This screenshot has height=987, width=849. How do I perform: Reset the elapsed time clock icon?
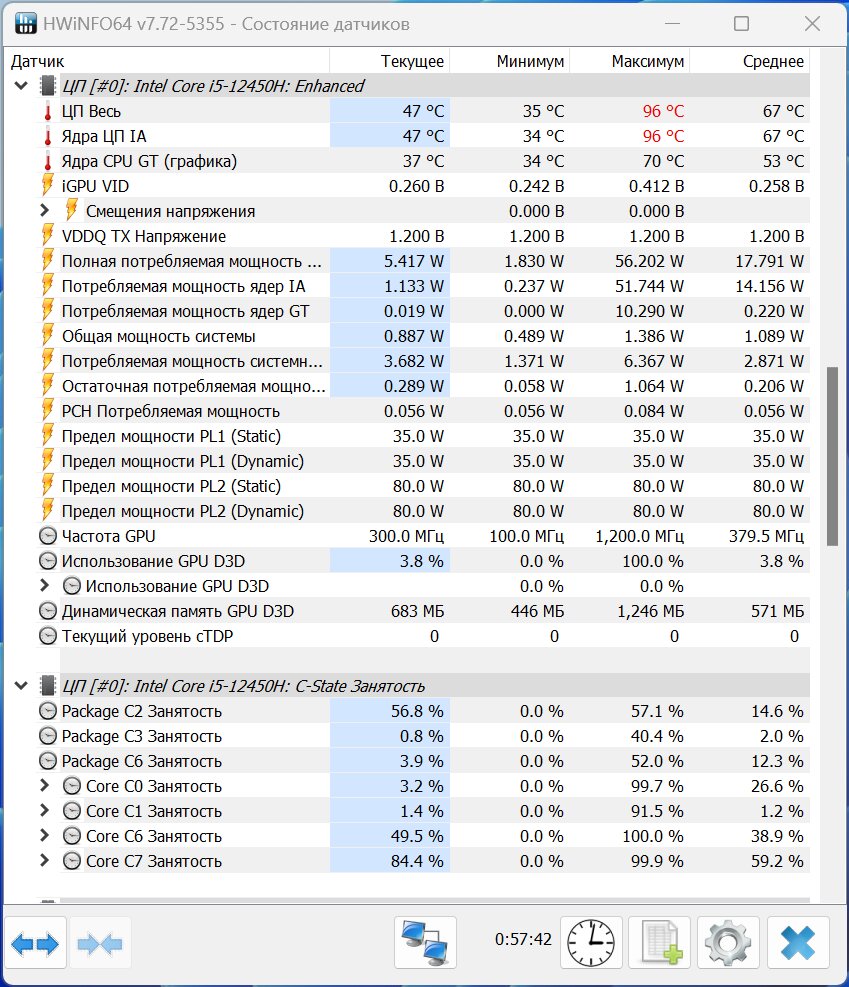point(591,942)
